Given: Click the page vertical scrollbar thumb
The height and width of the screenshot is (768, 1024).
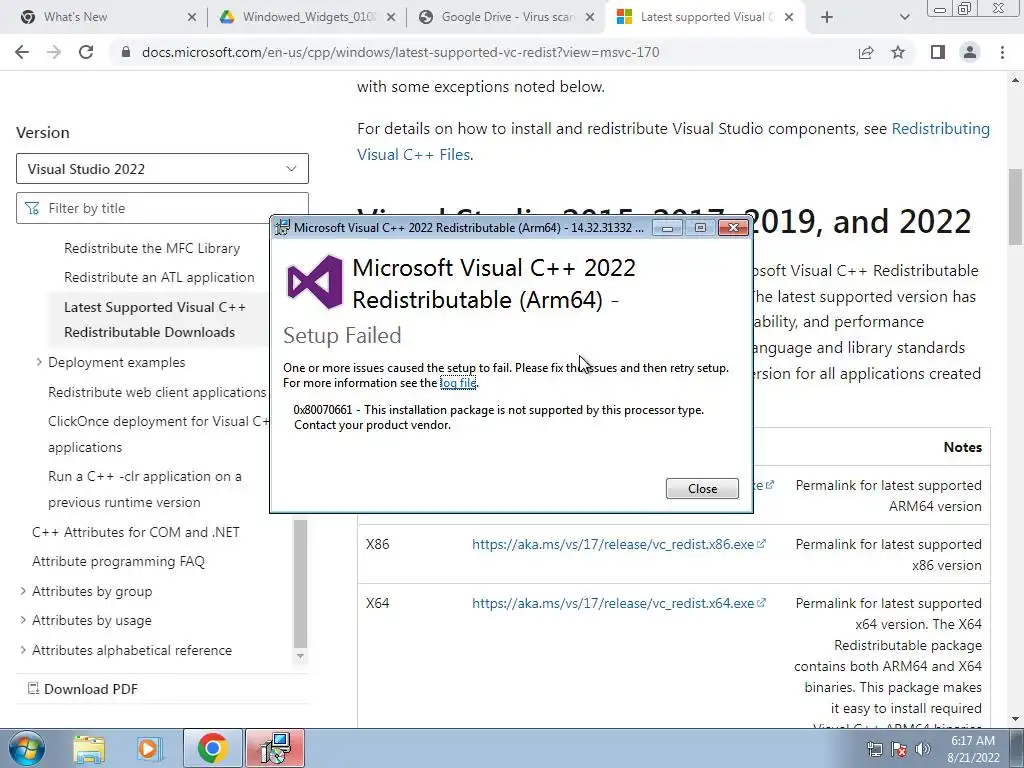Looking at the screenshot, I should (x=1015, y=207).
